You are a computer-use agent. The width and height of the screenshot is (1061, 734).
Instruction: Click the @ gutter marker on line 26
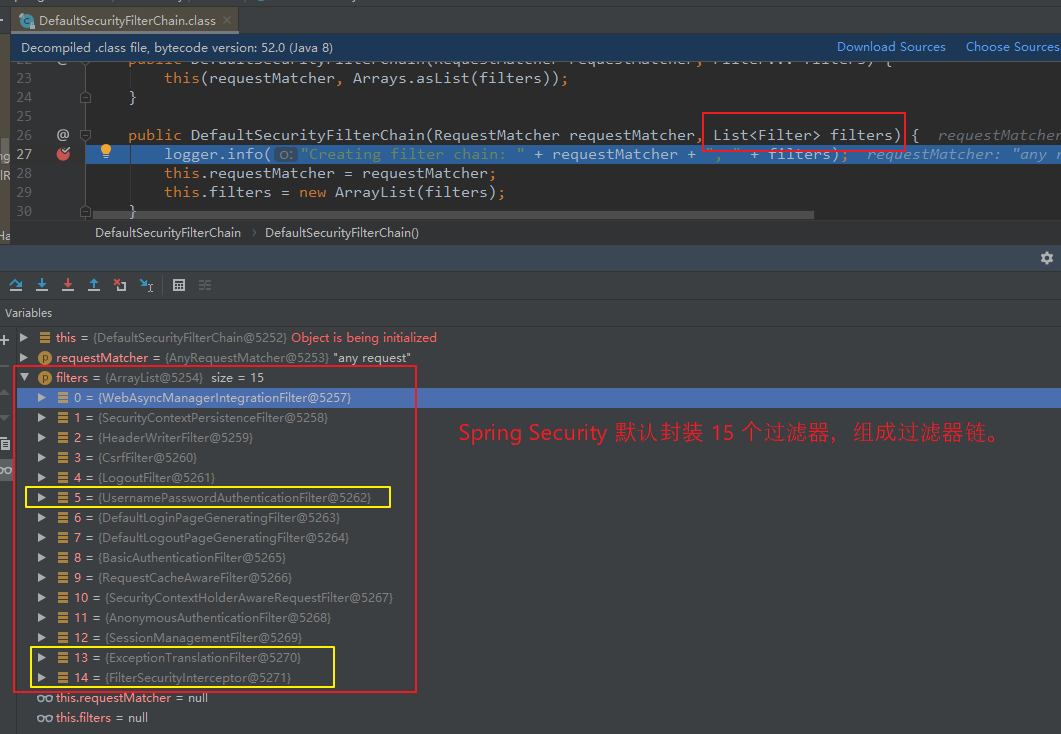63,135
